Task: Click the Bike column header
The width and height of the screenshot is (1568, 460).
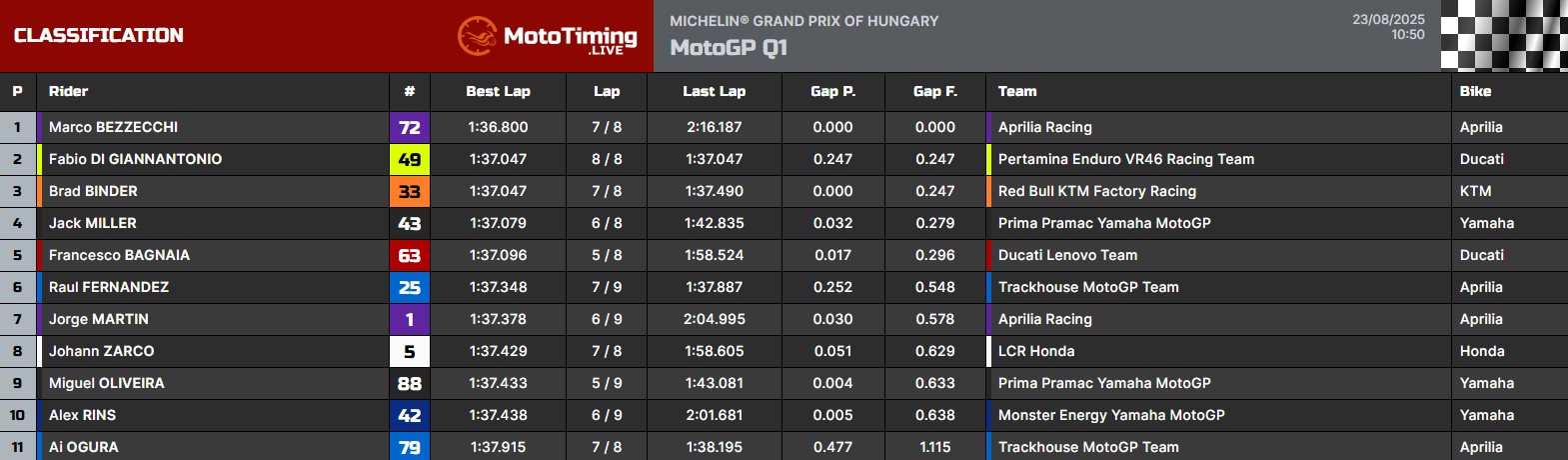Action: (x=1475, y=91)
